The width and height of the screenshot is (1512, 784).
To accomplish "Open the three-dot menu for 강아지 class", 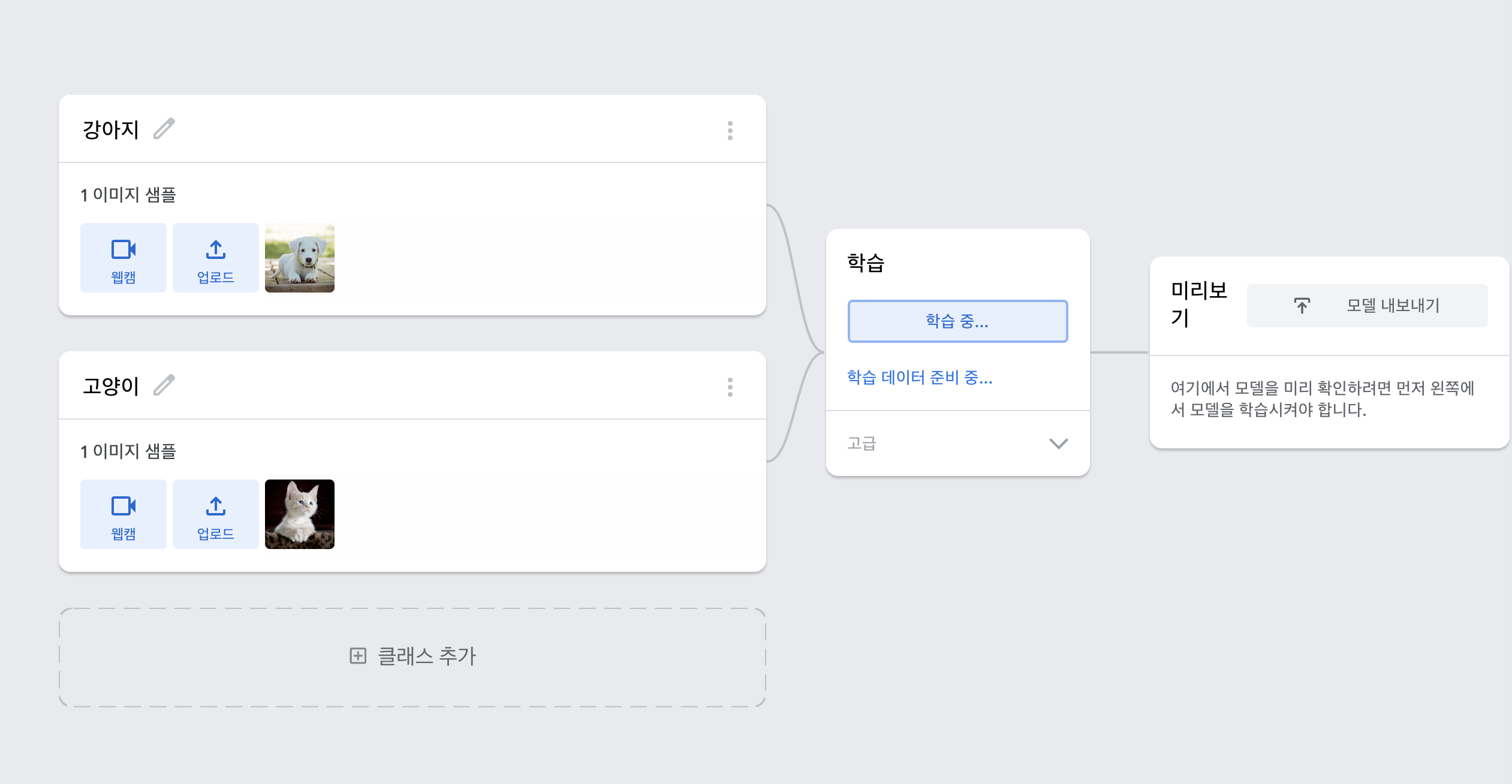I will [730, 130].
